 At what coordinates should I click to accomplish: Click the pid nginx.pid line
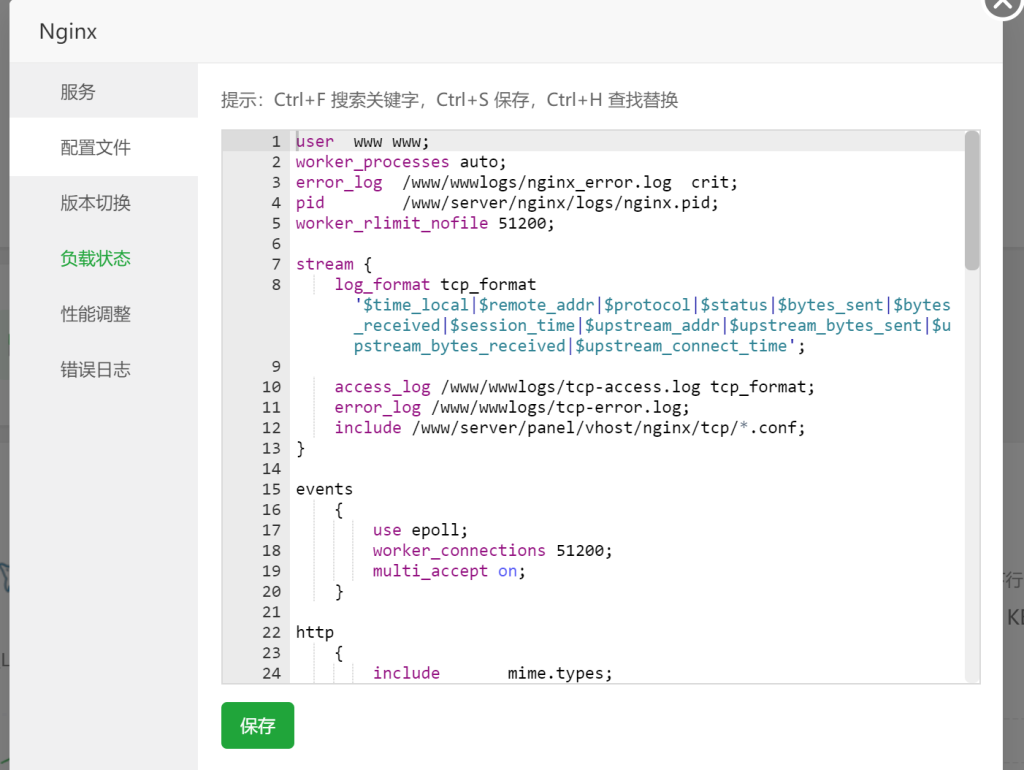[x=507, y=202]
